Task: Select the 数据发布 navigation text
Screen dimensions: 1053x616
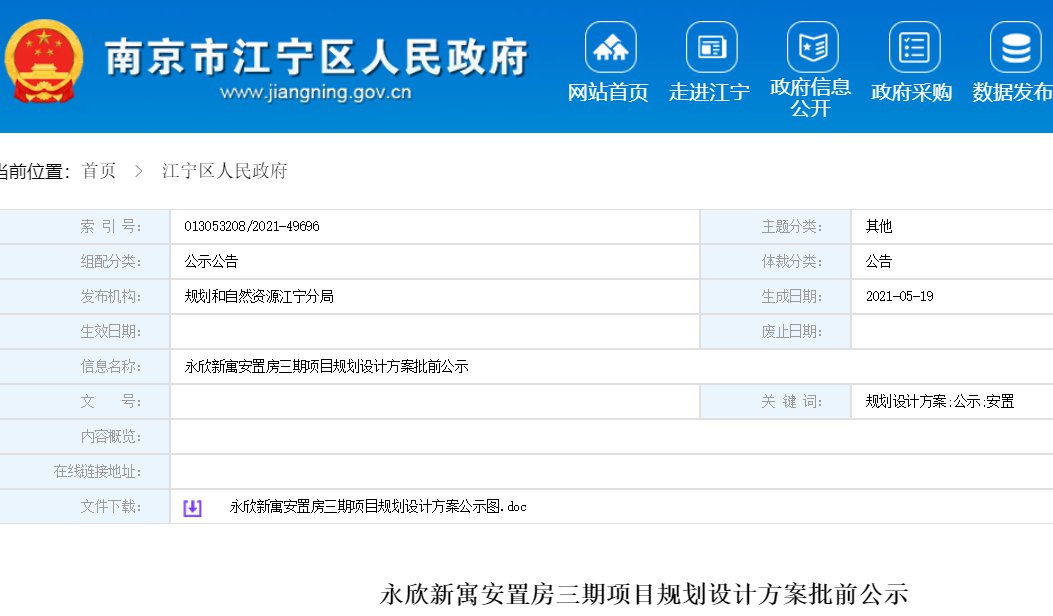Action: [1012, 93]
